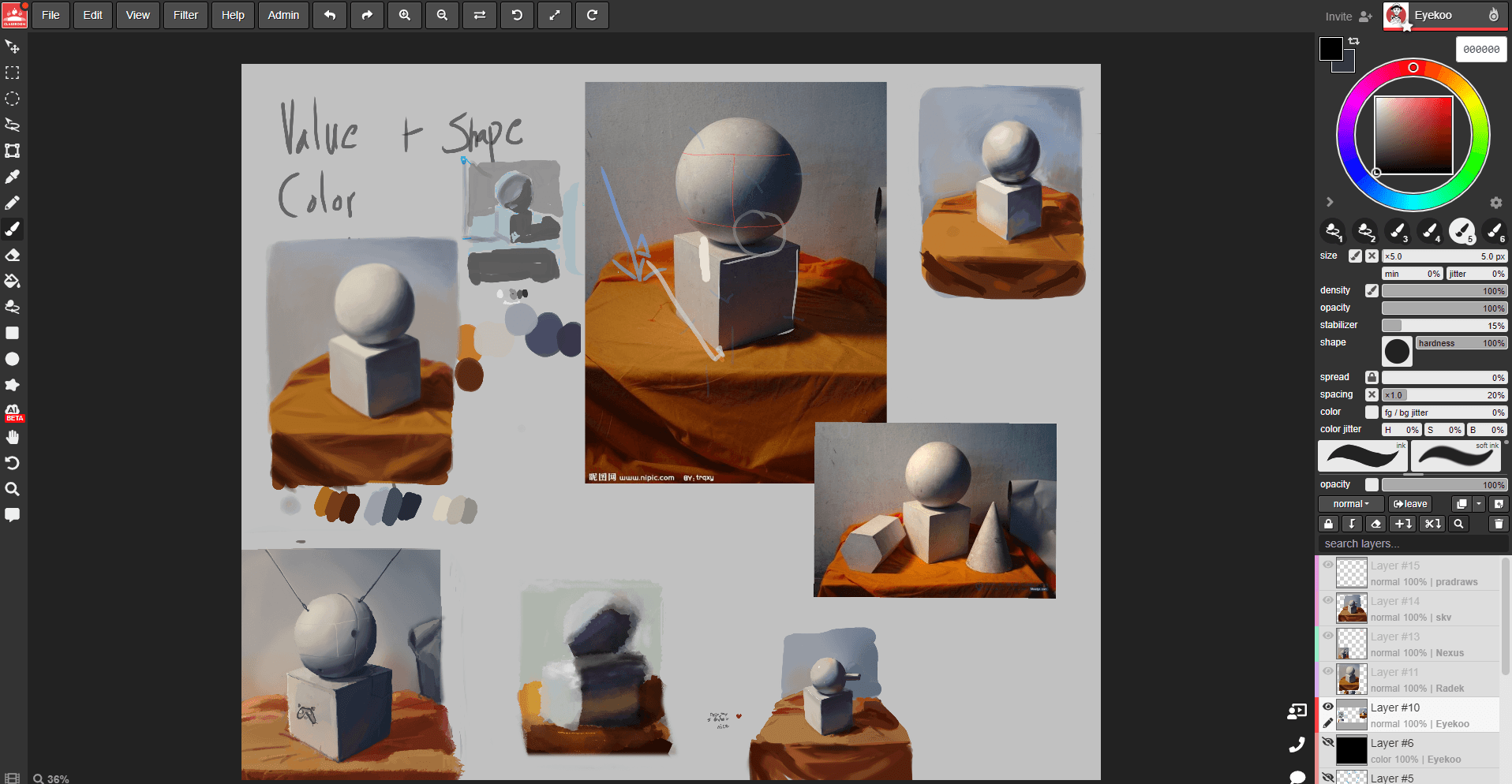Click the search layers input field
The width and height of the screenshot is (1512, 784).
[x=1411, y=543]
